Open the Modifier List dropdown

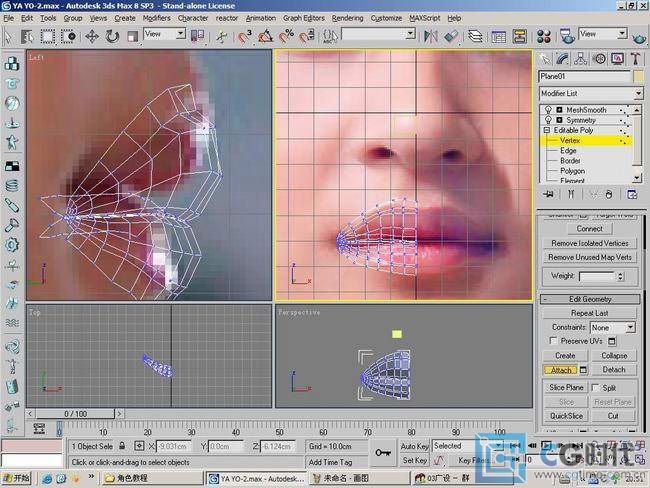coord(591,94)
